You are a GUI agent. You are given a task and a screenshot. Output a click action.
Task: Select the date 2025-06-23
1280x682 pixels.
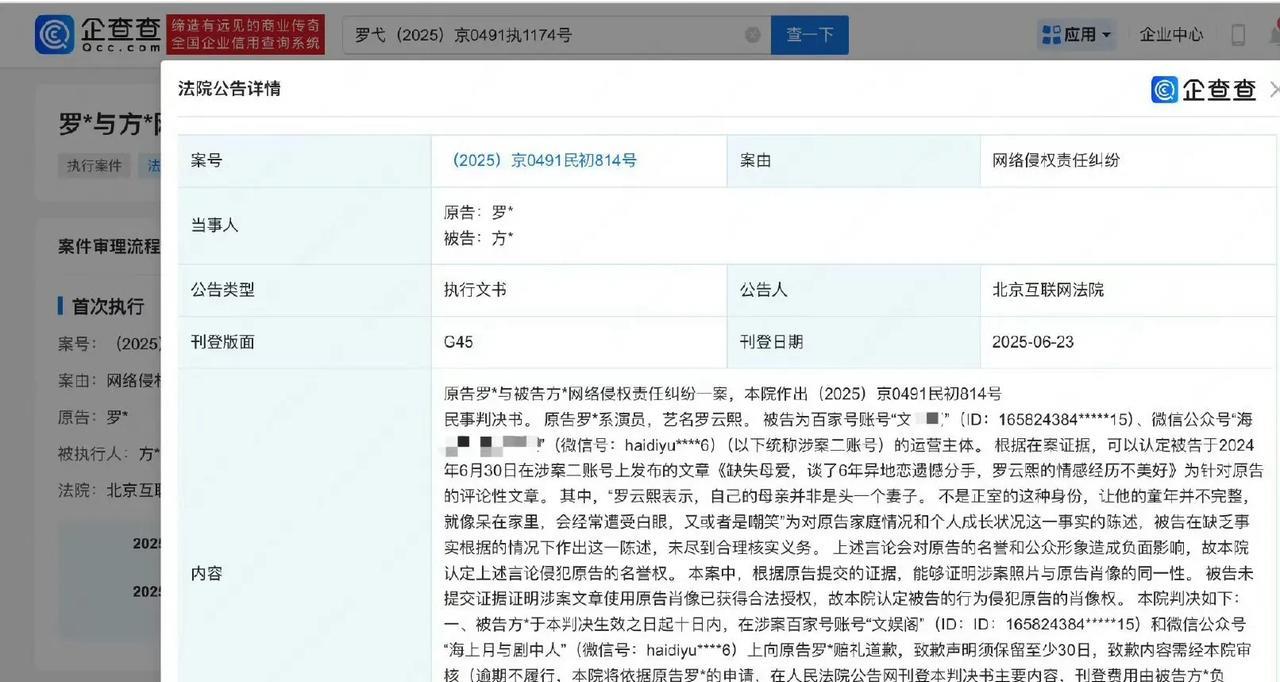tap(1033, 342)
